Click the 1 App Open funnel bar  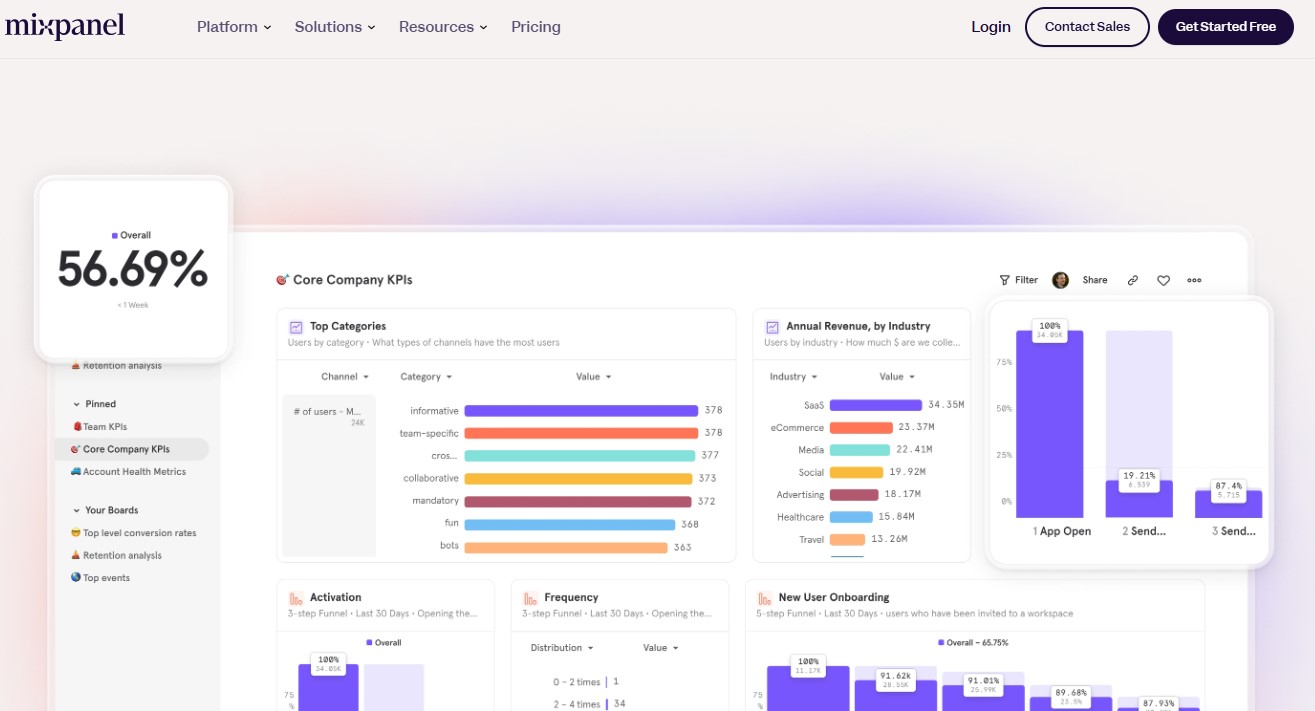[x=1049, y=424]
